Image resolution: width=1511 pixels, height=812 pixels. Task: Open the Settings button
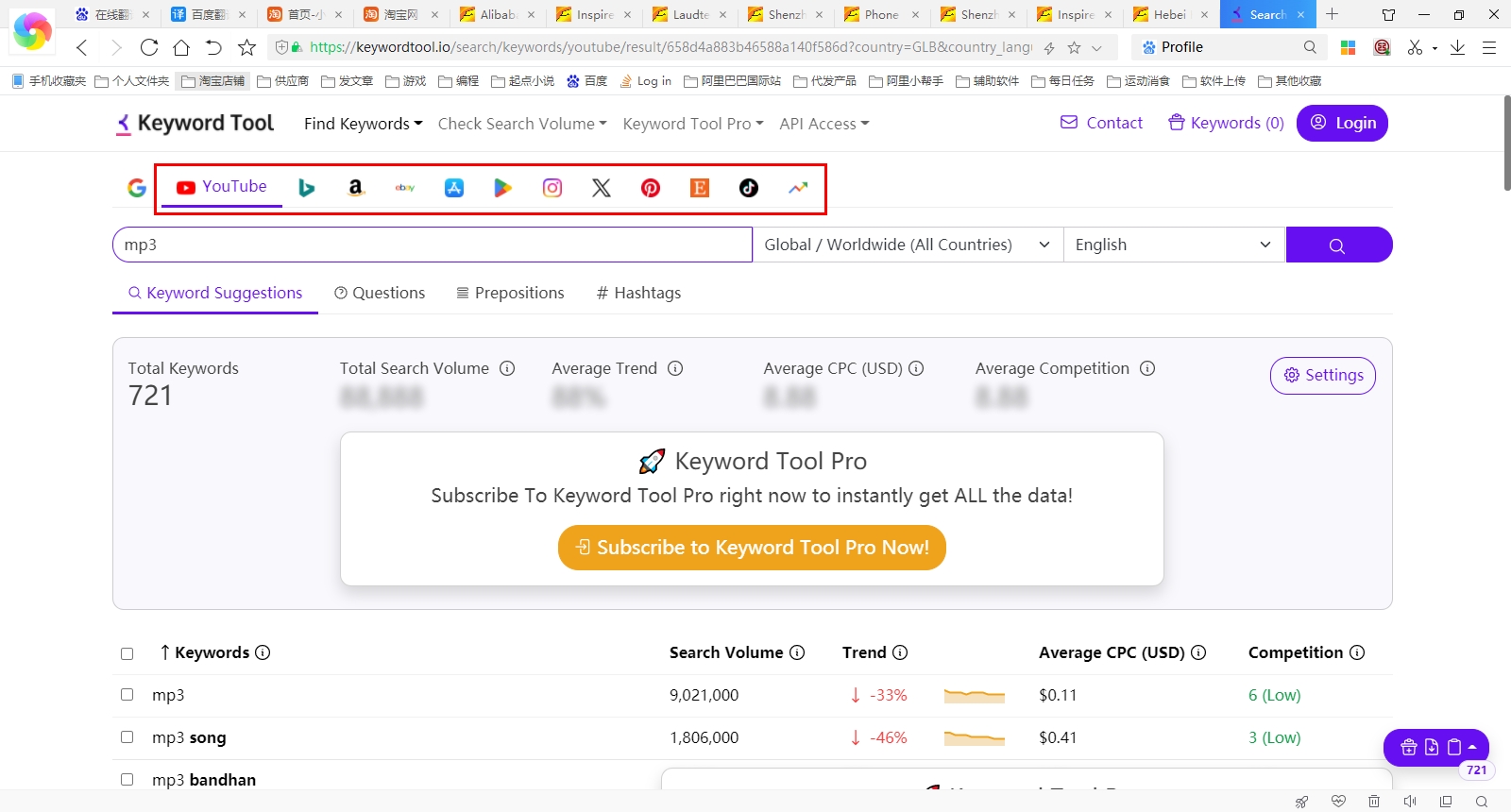tap(1323, 375)
